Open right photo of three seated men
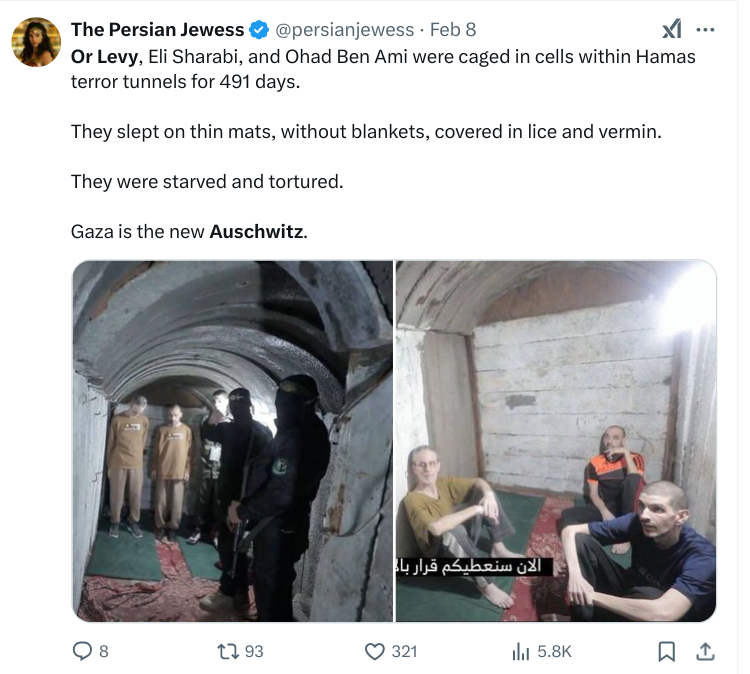The image size is (750, 674). (x=556, y=441)
